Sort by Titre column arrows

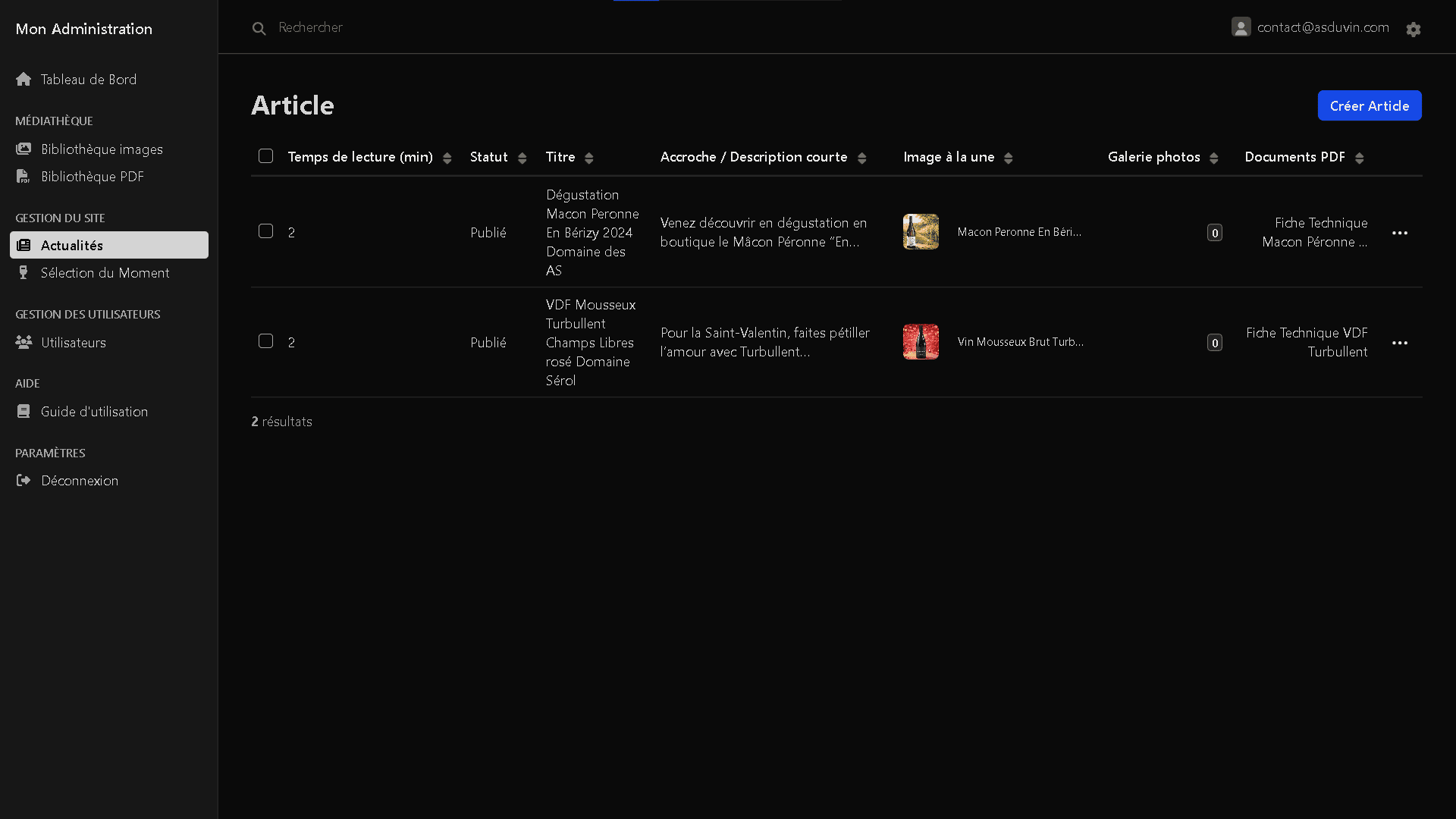point(588,158)
